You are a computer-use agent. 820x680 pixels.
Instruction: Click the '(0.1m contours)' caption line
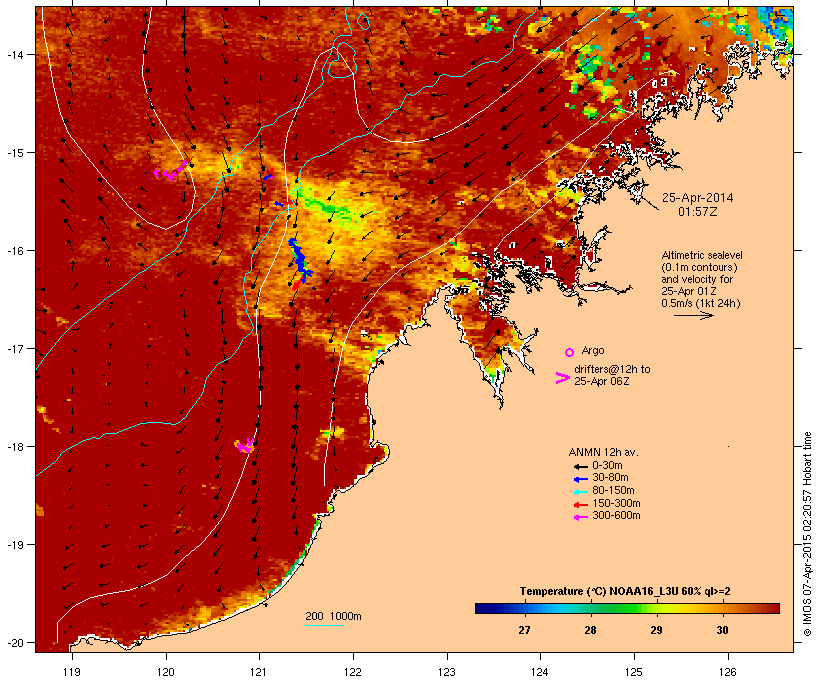tap(699, 267)
